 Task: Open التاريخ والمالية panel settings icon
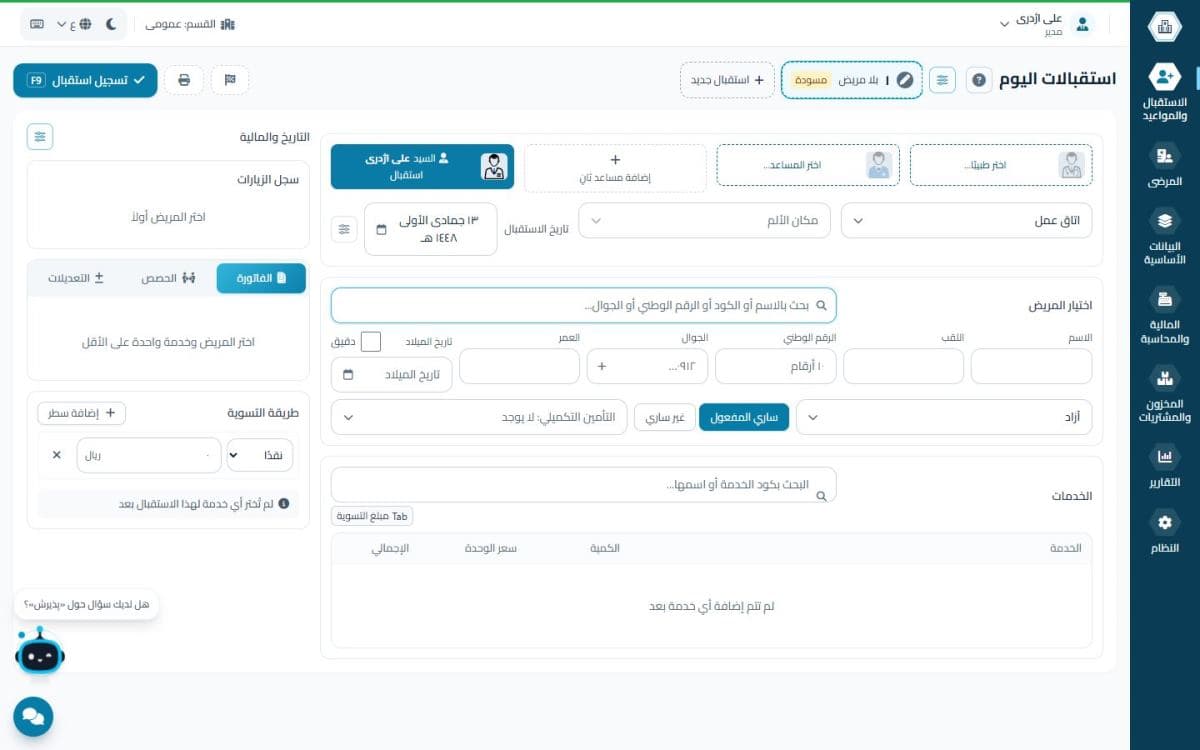(x=40, y=137)
